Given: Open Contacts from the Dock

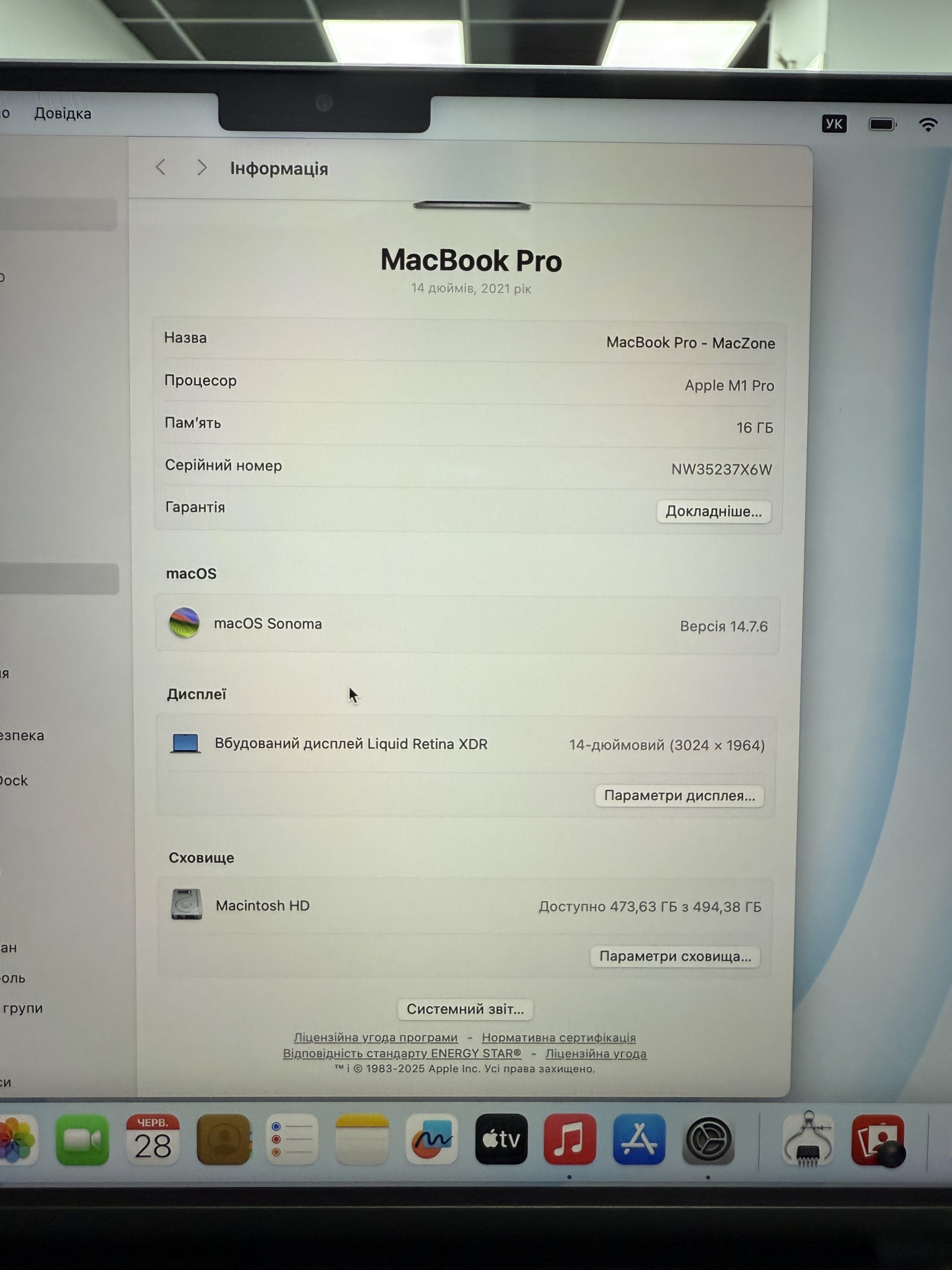Looking at the screenshot, I should click(223, 1140).
